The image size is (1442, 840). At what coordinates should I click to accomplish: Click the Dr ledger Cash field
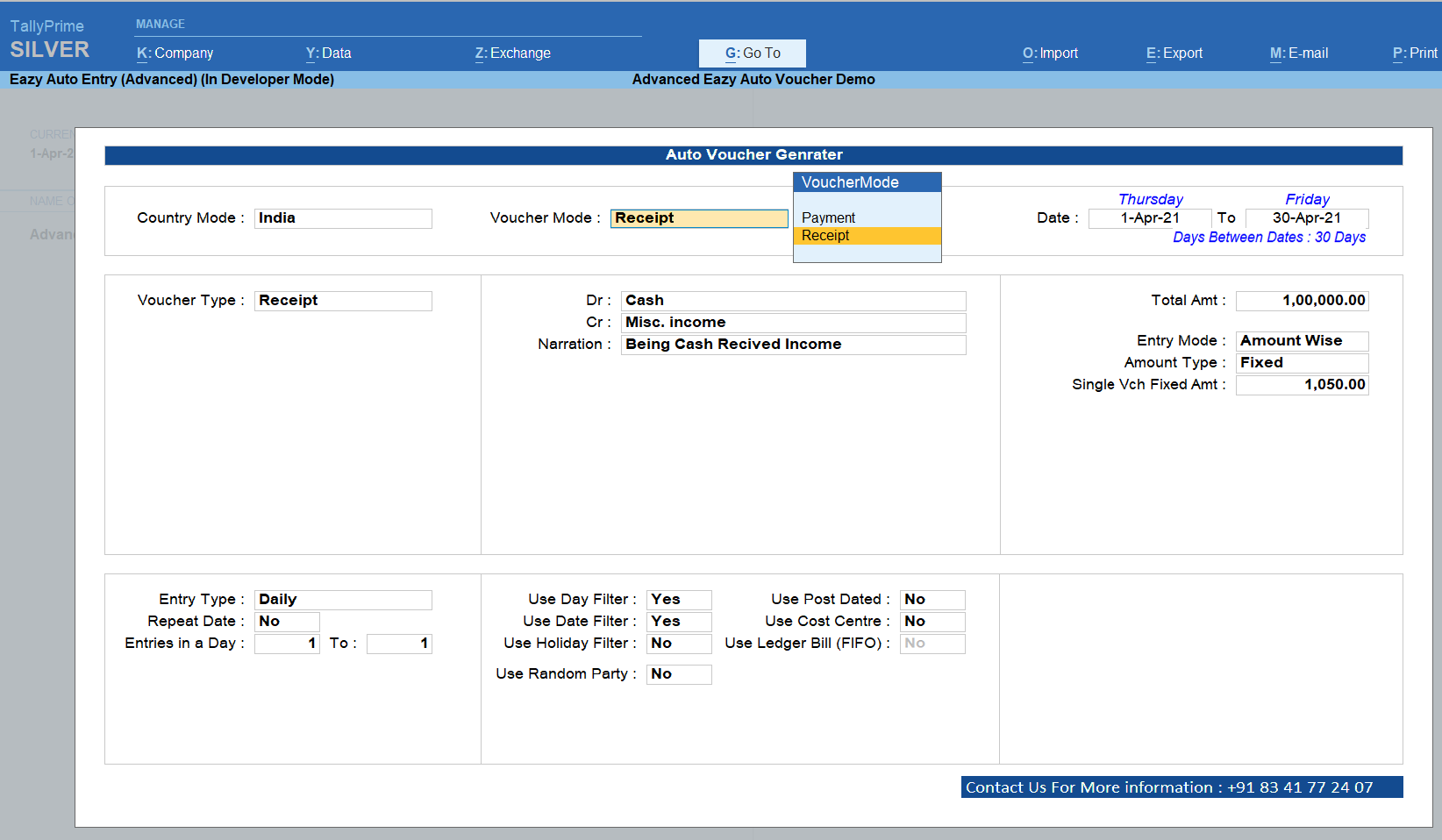coord(794,301)
